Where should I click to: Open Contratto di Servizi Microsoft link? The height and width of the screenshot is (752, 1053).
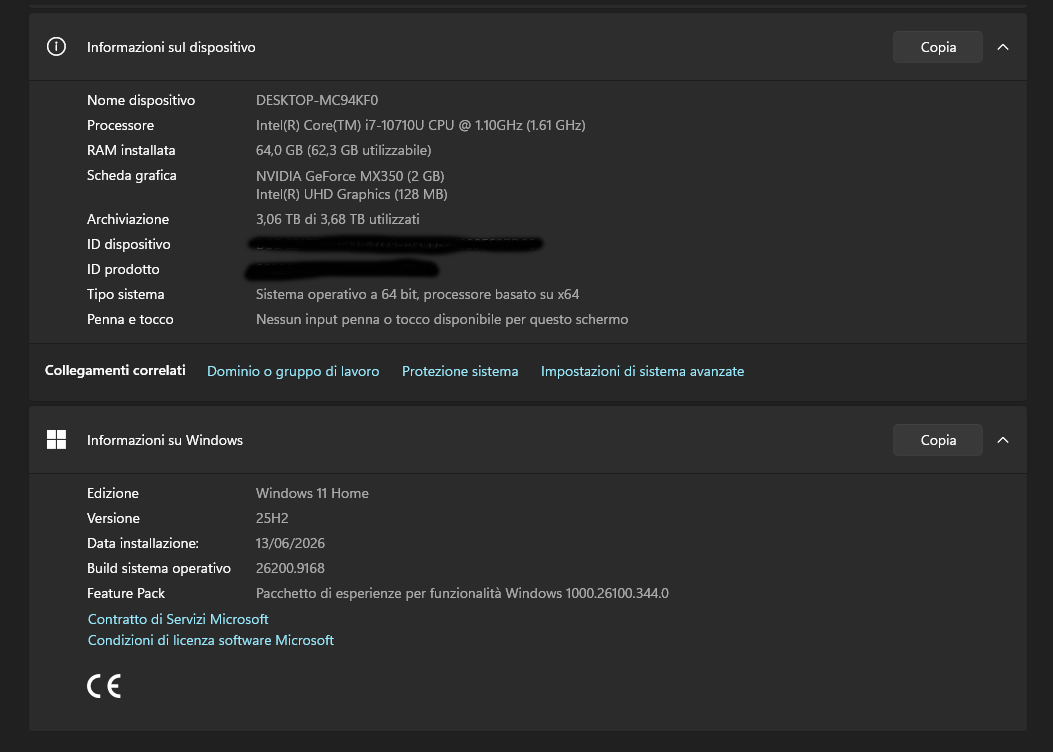click(178, 619)
